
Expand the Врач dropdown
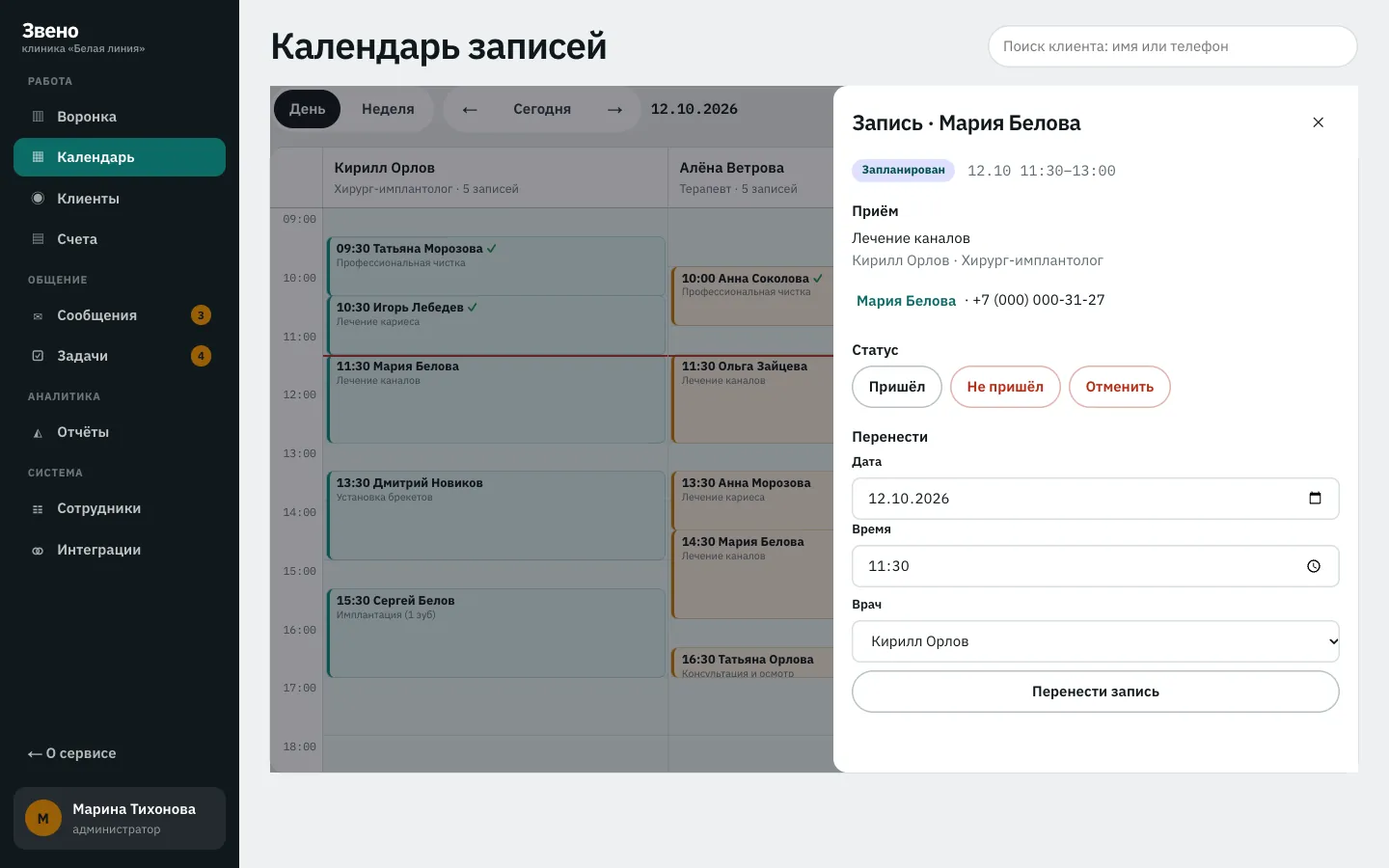(1096, 641)
